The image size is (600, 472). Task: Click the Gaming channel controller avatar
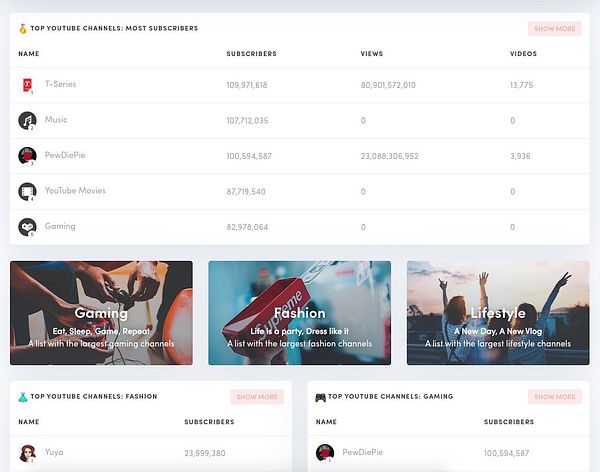[x=27, y=227]
